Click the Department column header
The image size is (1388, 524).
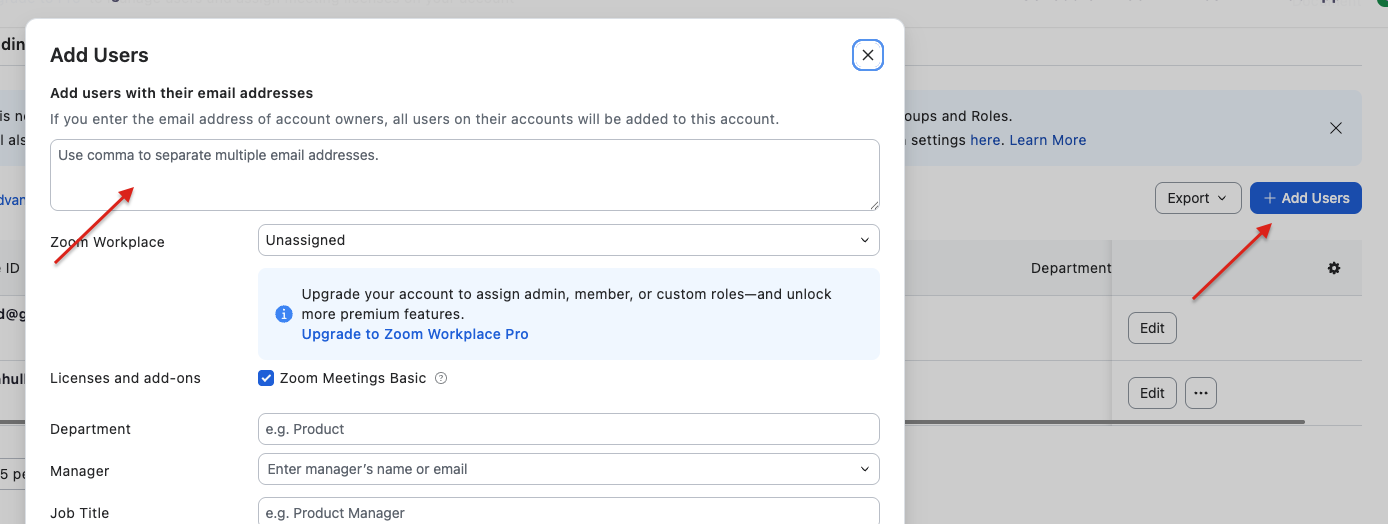[1071, 268]
